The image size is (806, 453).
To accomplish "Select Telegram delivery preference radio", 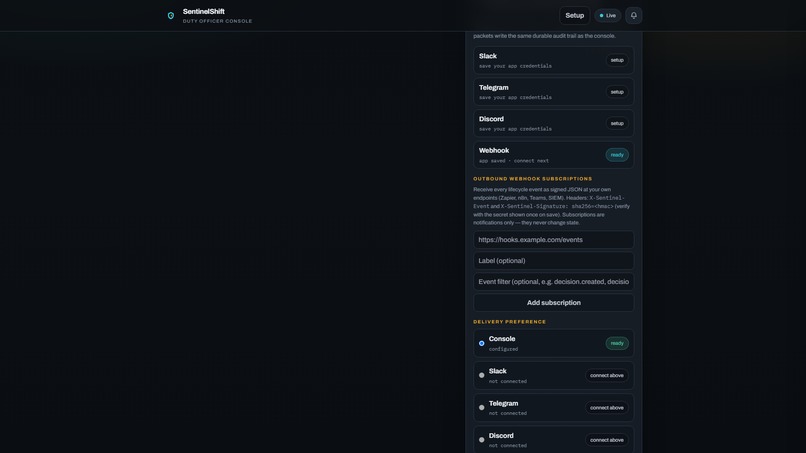I will tap(482, 408).
